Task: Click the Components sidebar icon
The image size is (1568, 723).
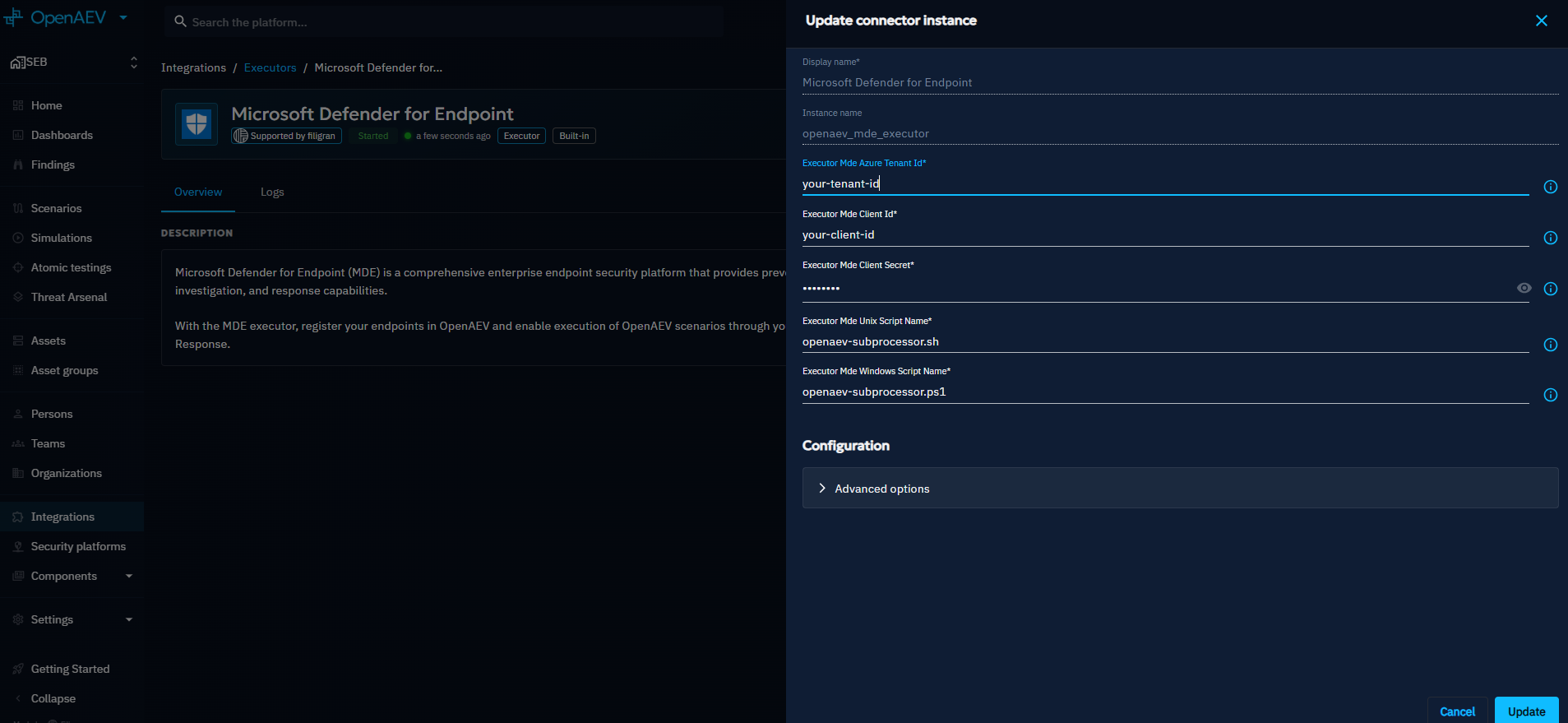Action: [x=18, y=576]
